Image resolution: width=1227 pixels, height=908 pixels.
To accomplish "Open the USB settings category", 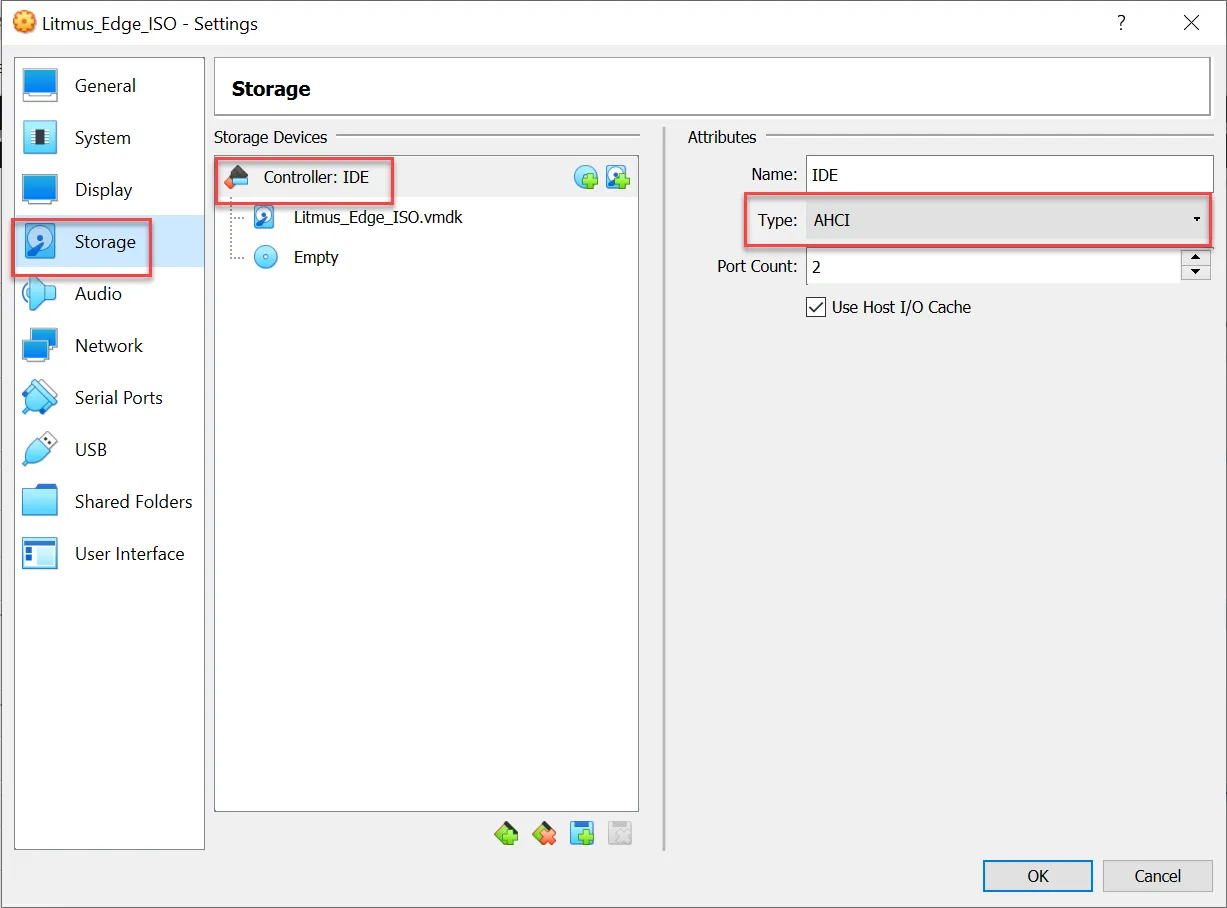I will [x=109, y=450].
